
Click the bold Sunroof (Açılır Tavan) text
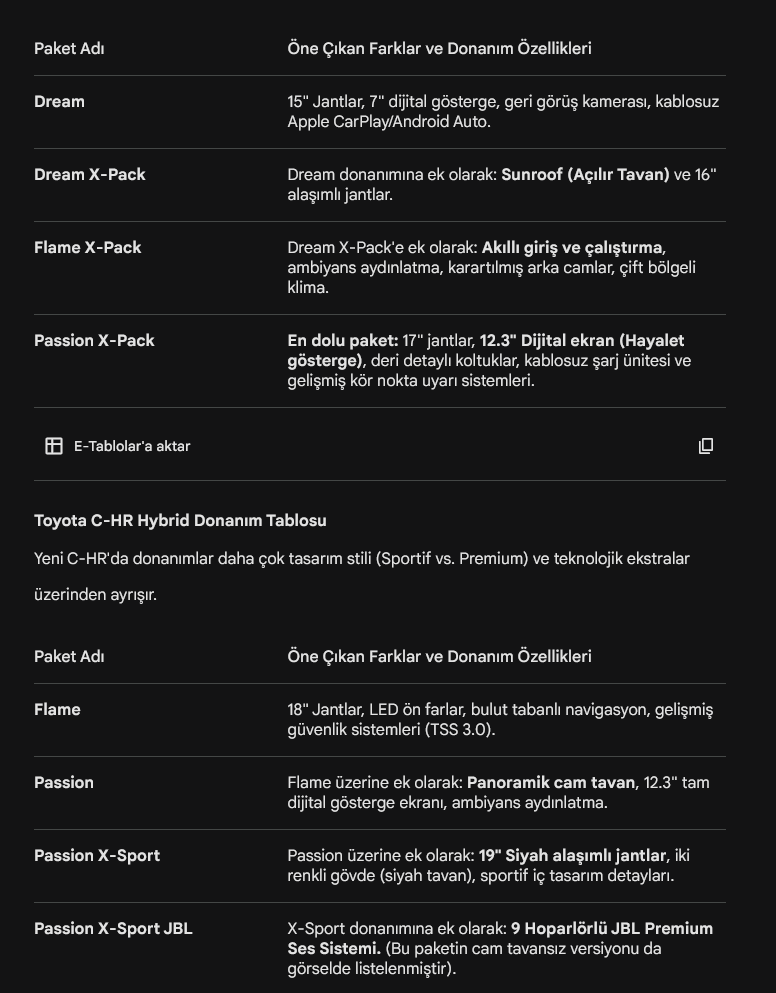[x=585, y=175]
